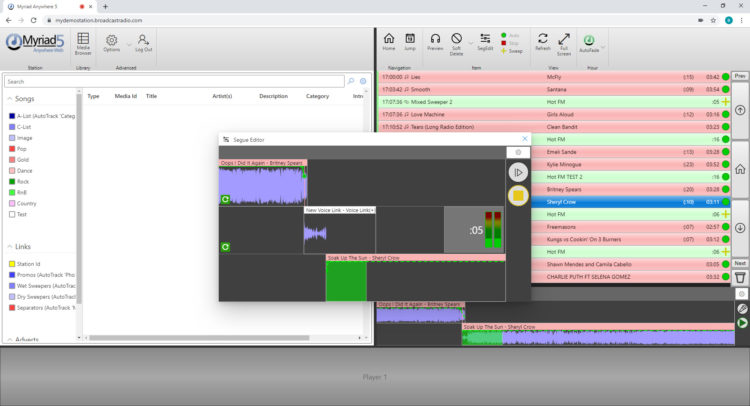Set item mode to Sweep
Image resolution: width=750 pixels, height=406 pixels.
511,51
